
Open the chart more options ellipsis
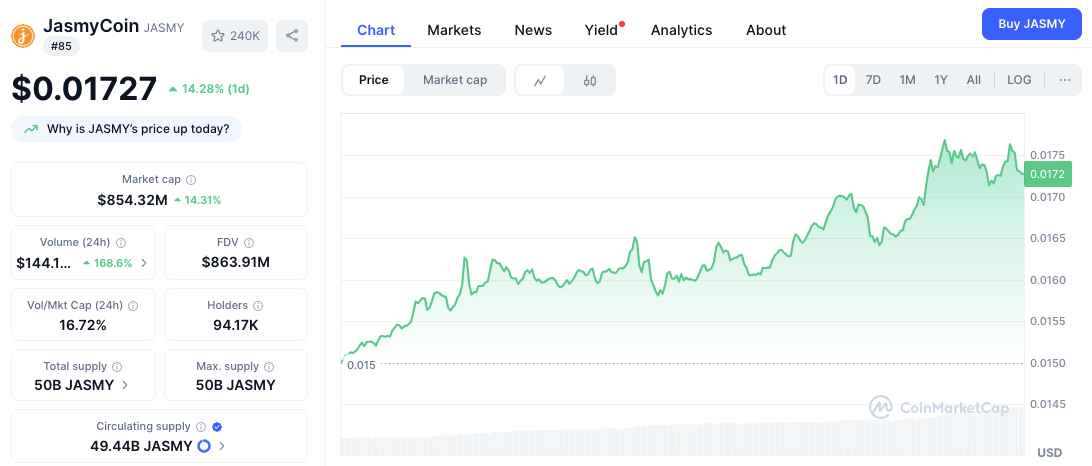(1065, 80)
